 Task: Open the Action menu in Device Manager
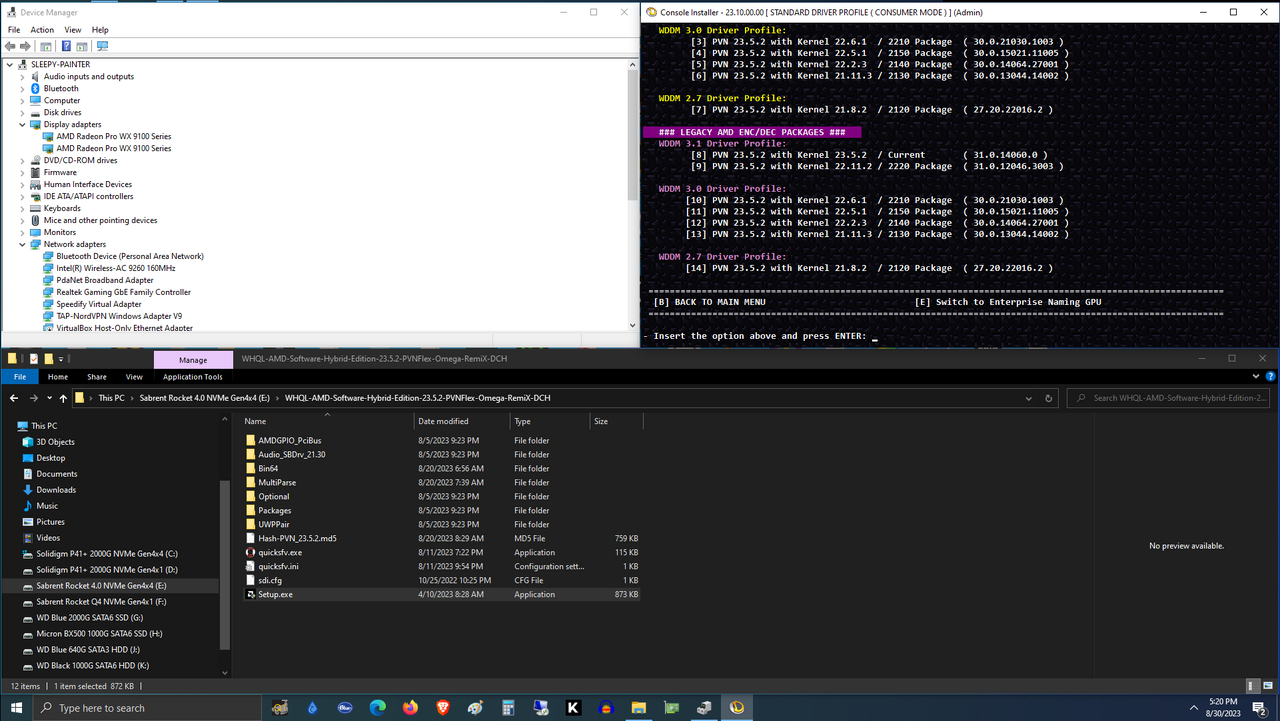pyautogui.click(x=42, y=30)
